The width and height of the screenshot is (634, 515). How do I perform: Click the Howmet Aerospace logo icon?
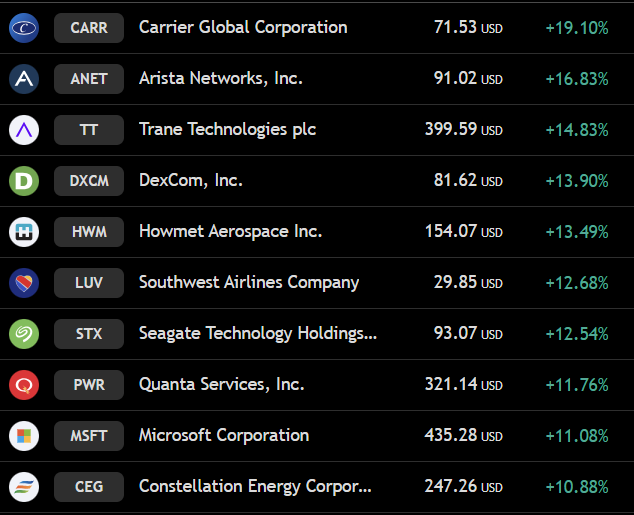tap(24, 232)
